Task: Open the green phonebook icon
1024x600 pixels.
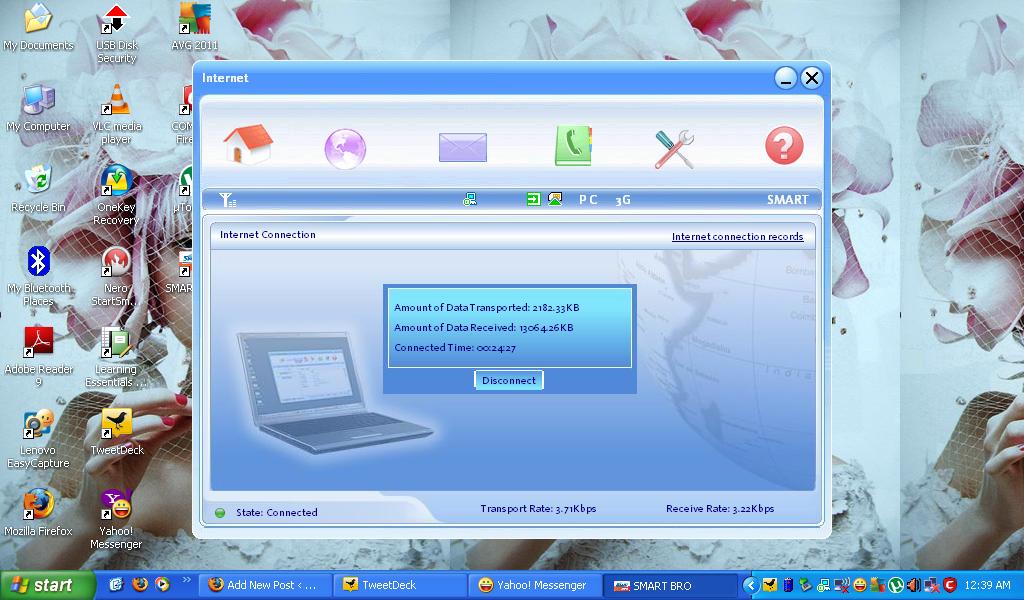Action: (x=573, y=146)
